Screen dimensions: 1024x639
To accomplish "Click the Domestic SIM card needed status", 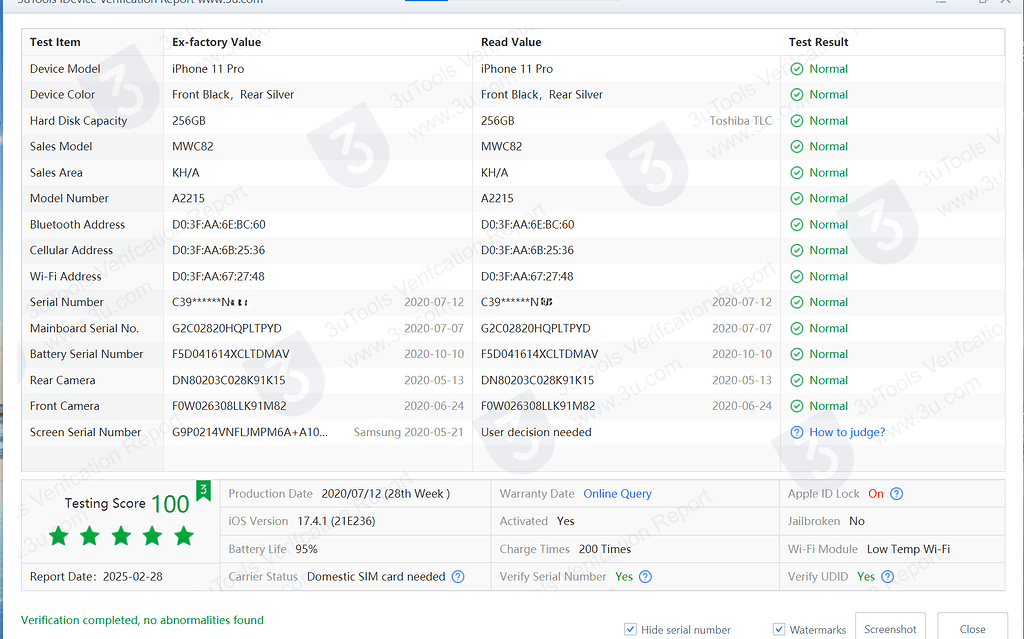I will click(376, 577).
